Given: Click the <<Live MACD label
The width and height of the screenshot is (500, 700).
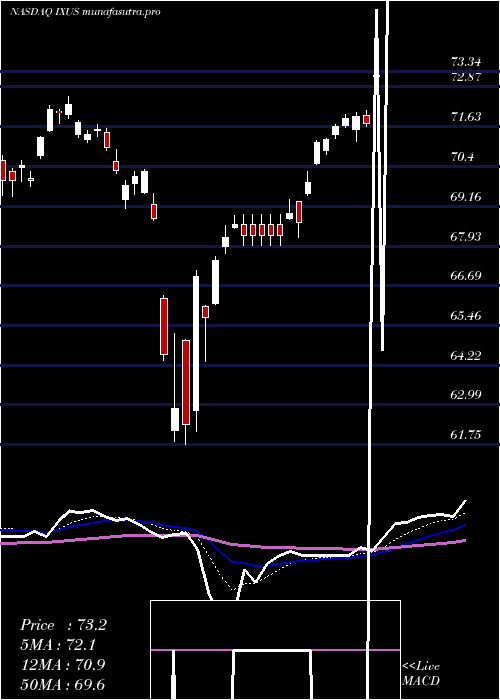Looking at the screenshot, I should [421, 674].
